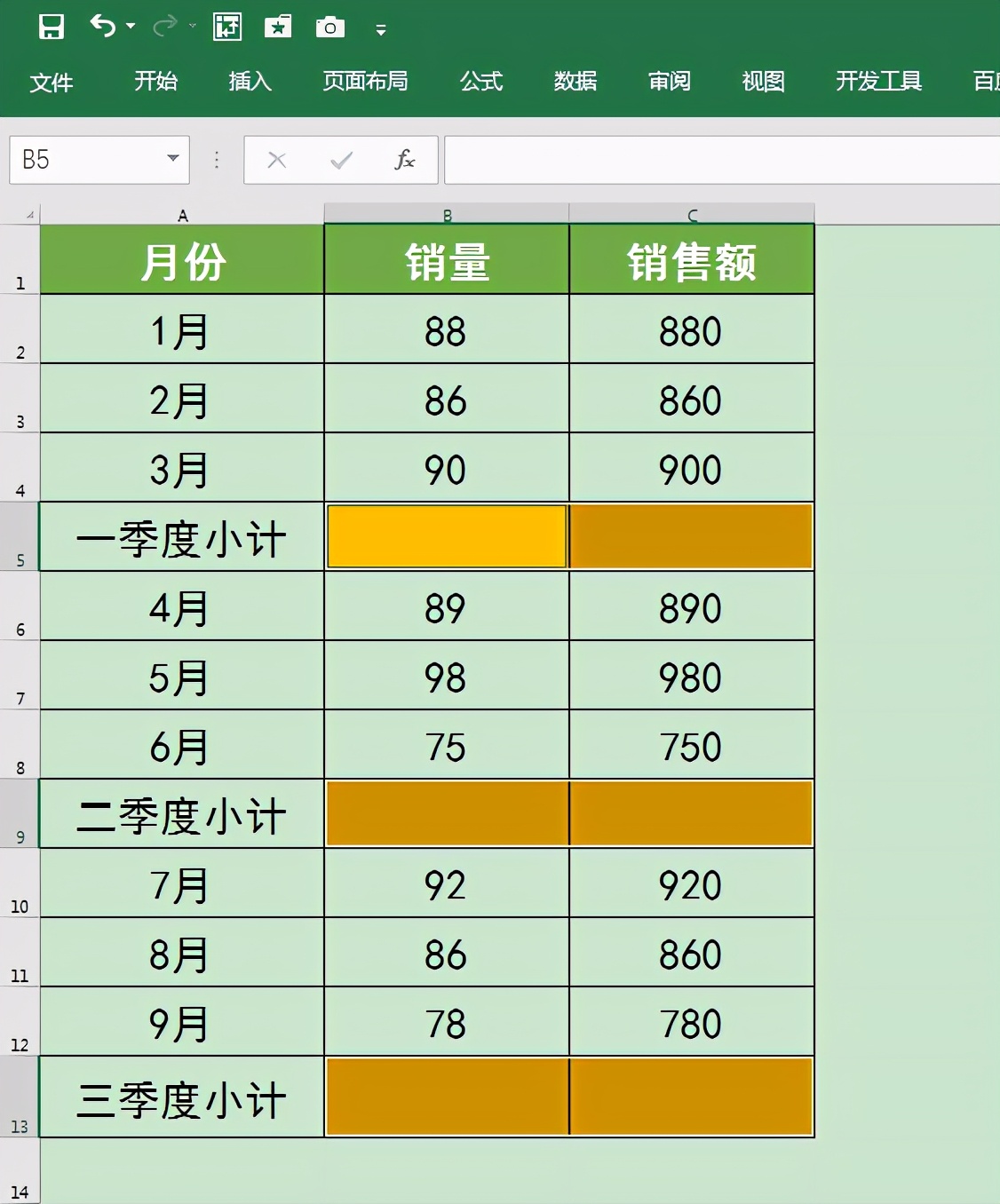Expand the Name Box dropdown arrow

[x=173, y=159]
